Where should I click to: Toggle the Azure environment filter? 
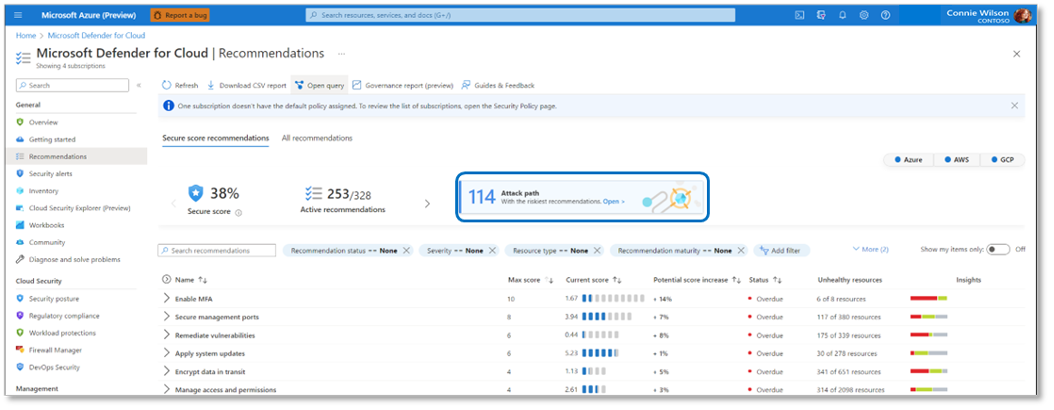pos(910,160)
